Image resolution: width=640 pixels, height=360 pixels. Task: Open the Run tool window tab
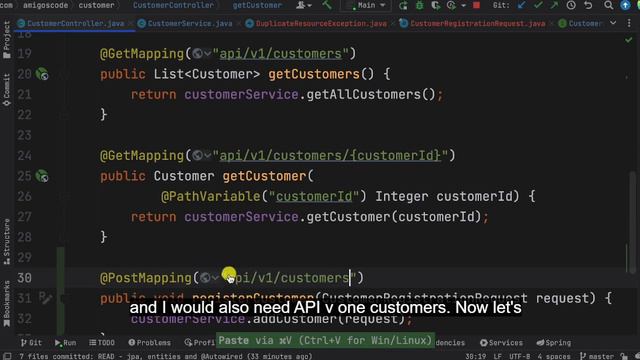(65, 343)
